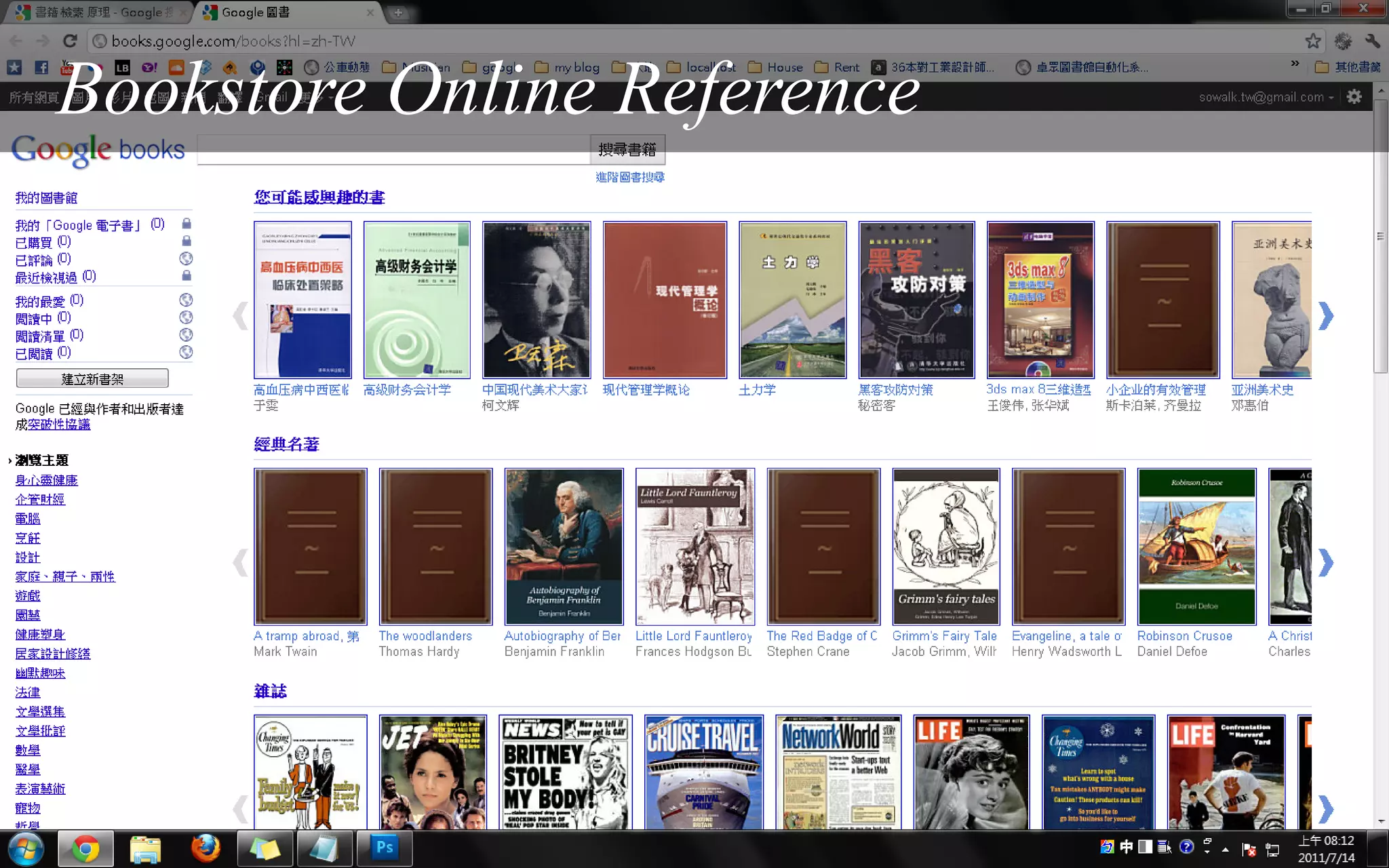Screen dimensions: 1389x868
Task: Launch Photoshop from the taskbar
Action: (385, 848)
